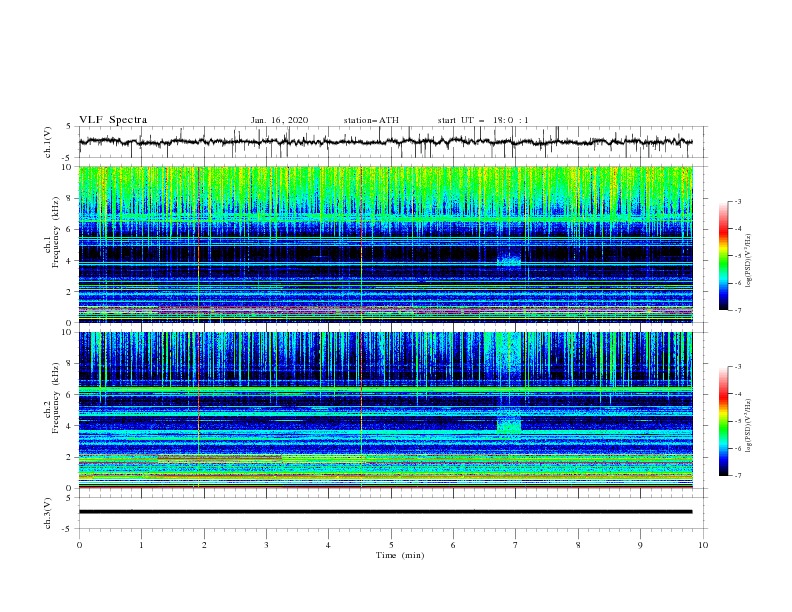Click time axis tick label "0"
The width and height of the screenshot is (792, 612).
tap(79, 545)
